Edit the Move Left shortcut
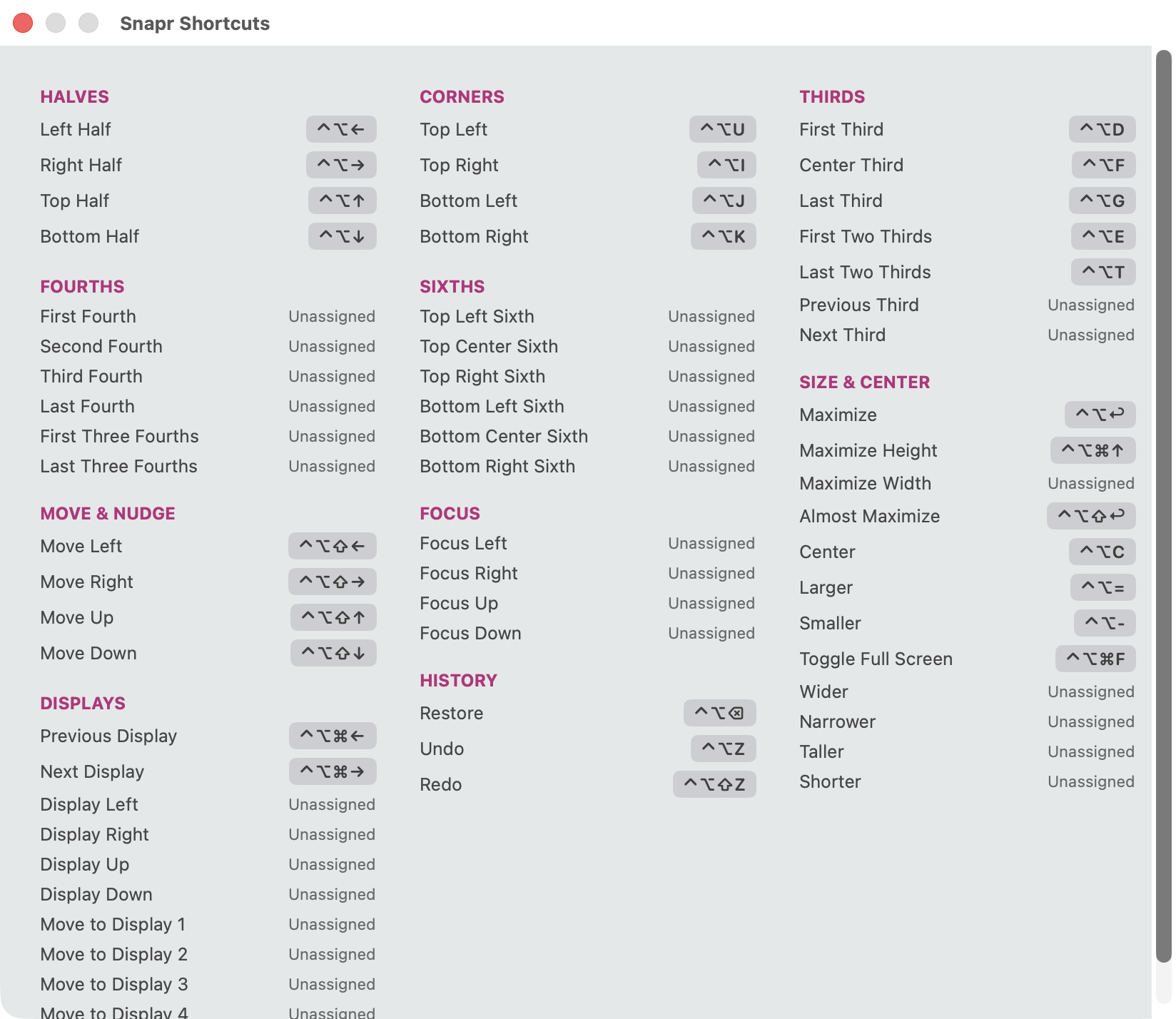 [332, 546]
